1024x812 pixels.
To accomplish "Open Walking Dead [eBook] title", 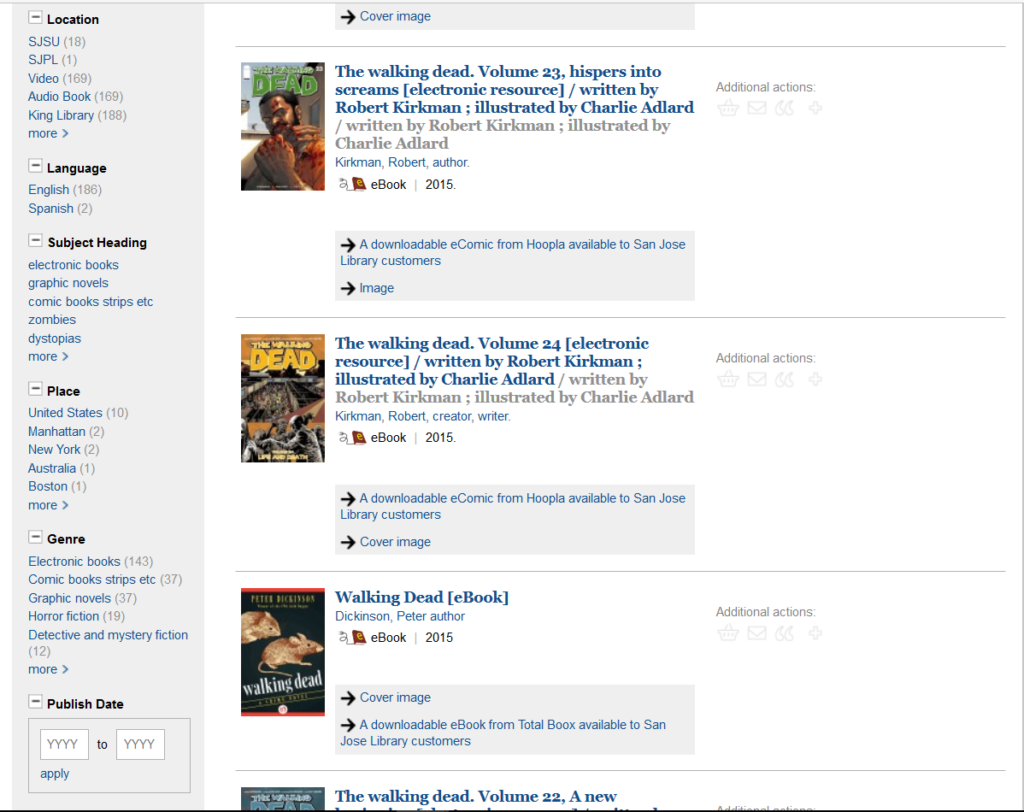I will click(422, 597).
